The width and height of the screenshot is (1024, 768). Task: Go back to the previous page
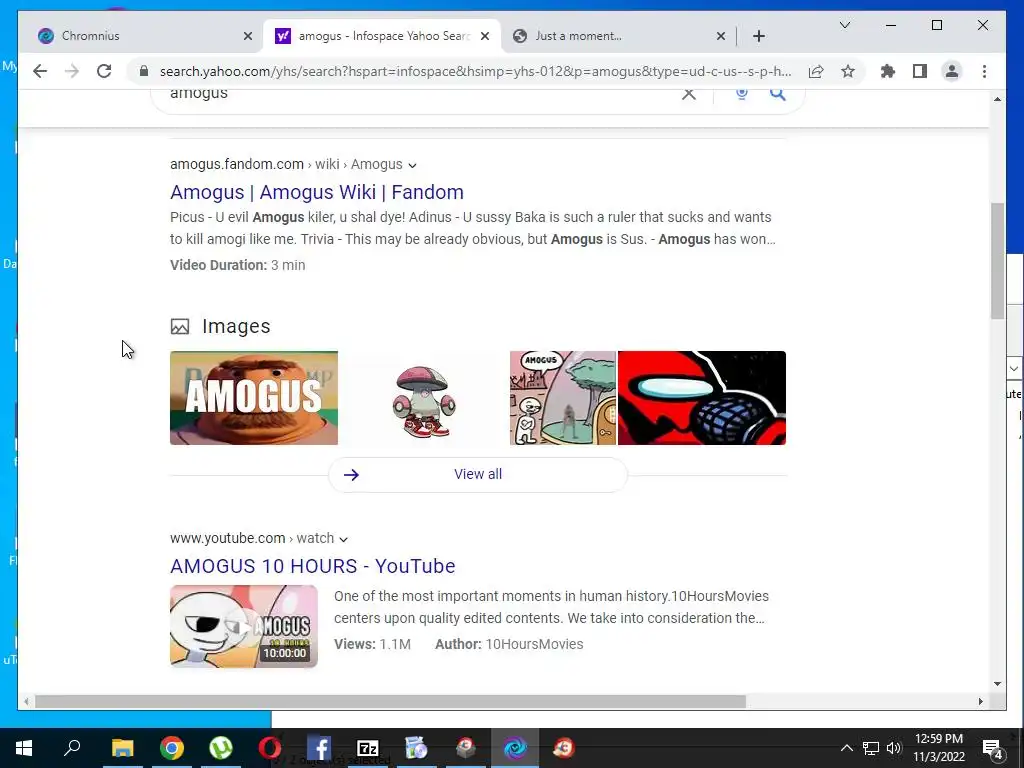point(40,71)
